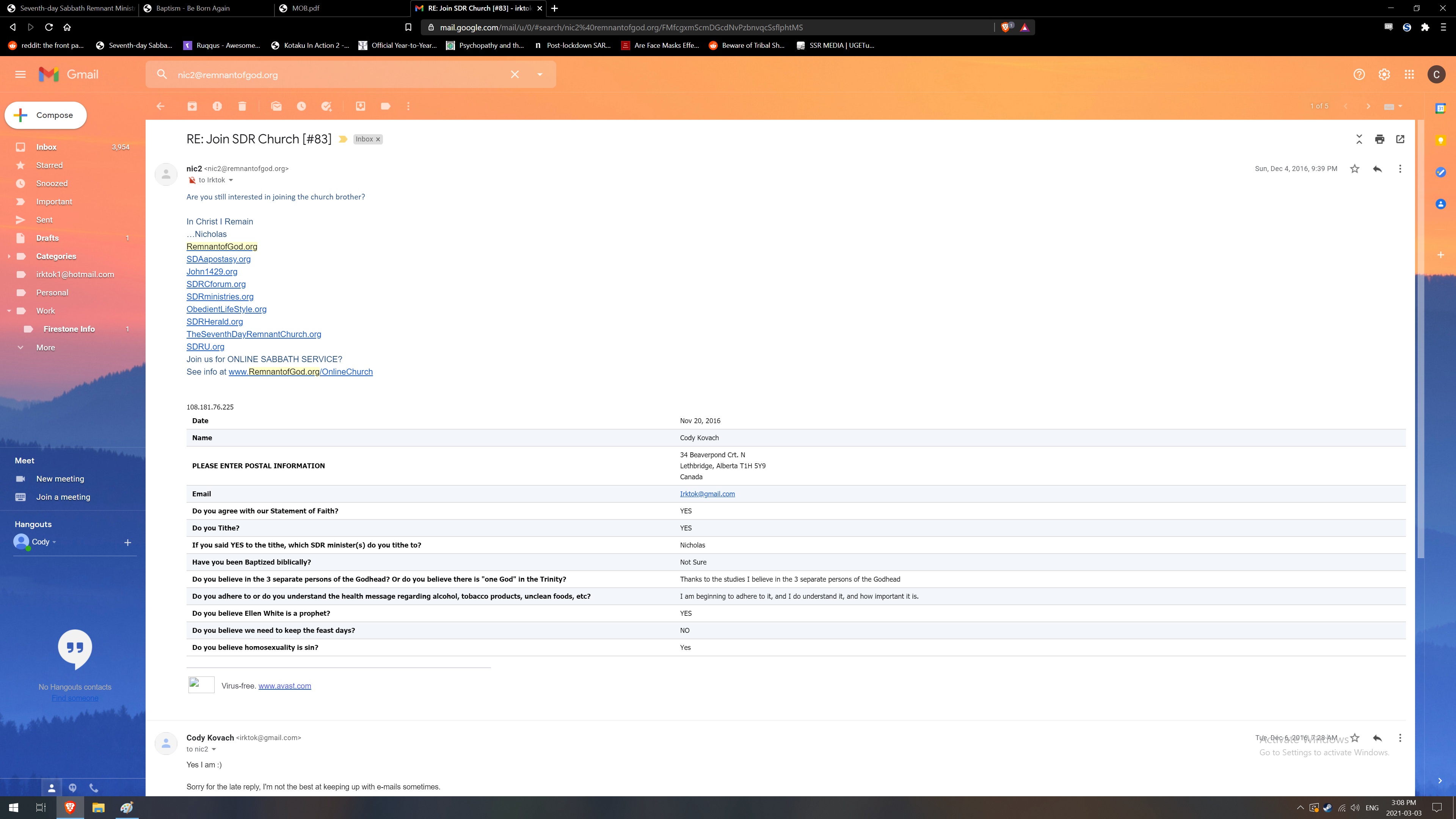1456x819 pixels.
Task: Open the Labels toolbar button
Action: tap(386, 106)
